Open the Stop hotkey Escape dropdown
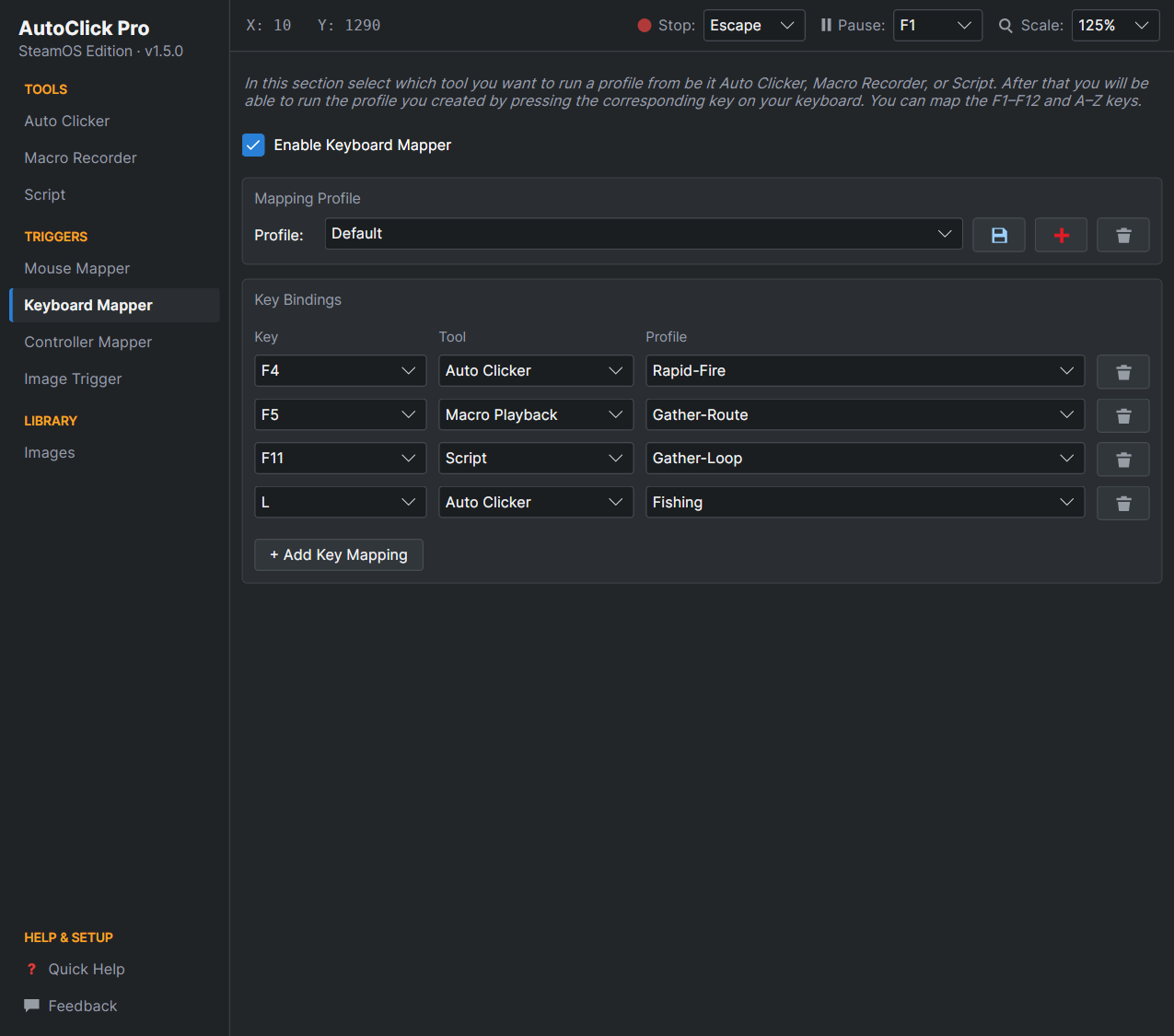 754,26
